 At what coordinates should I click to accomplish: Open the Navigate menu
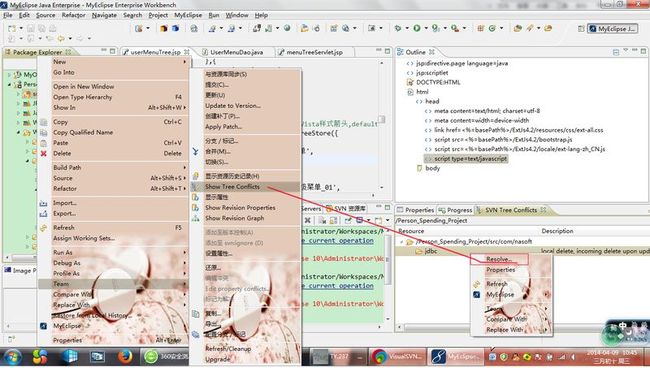(104, 15)
